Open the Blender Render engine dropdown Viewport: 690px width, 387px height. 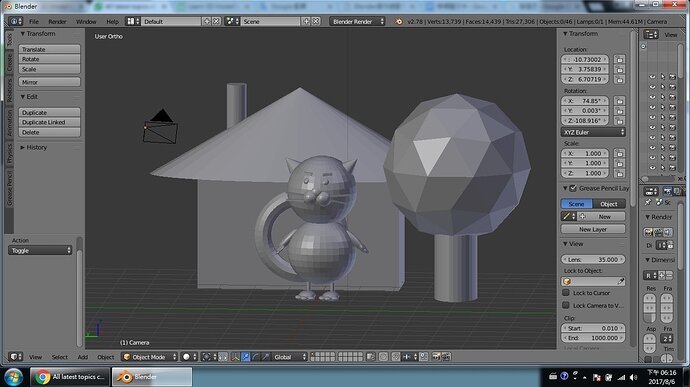[x=357, y=22]
